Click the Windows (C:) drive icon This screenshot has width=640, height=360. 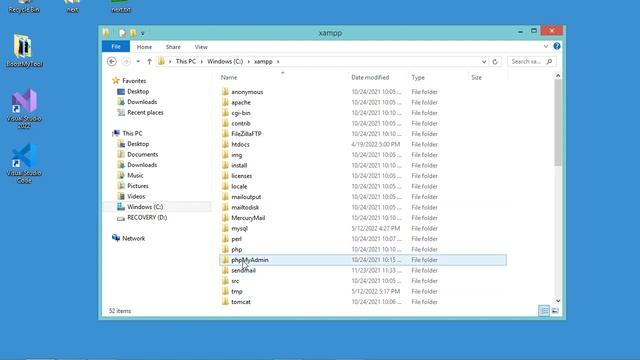121,207
